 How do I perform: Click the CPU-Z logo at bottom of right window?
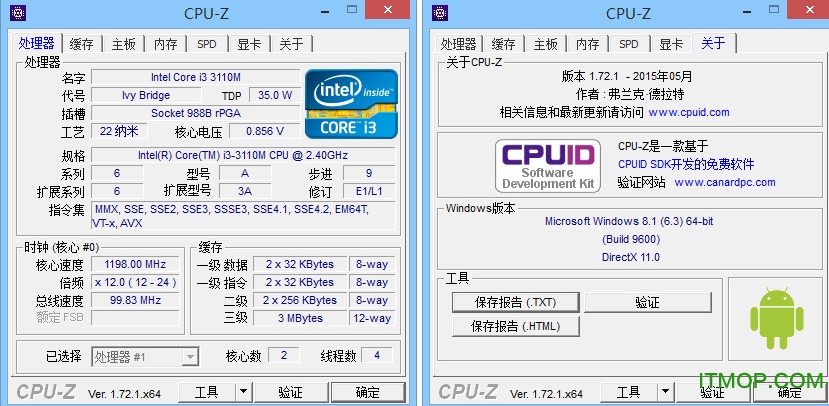point(468,391)
